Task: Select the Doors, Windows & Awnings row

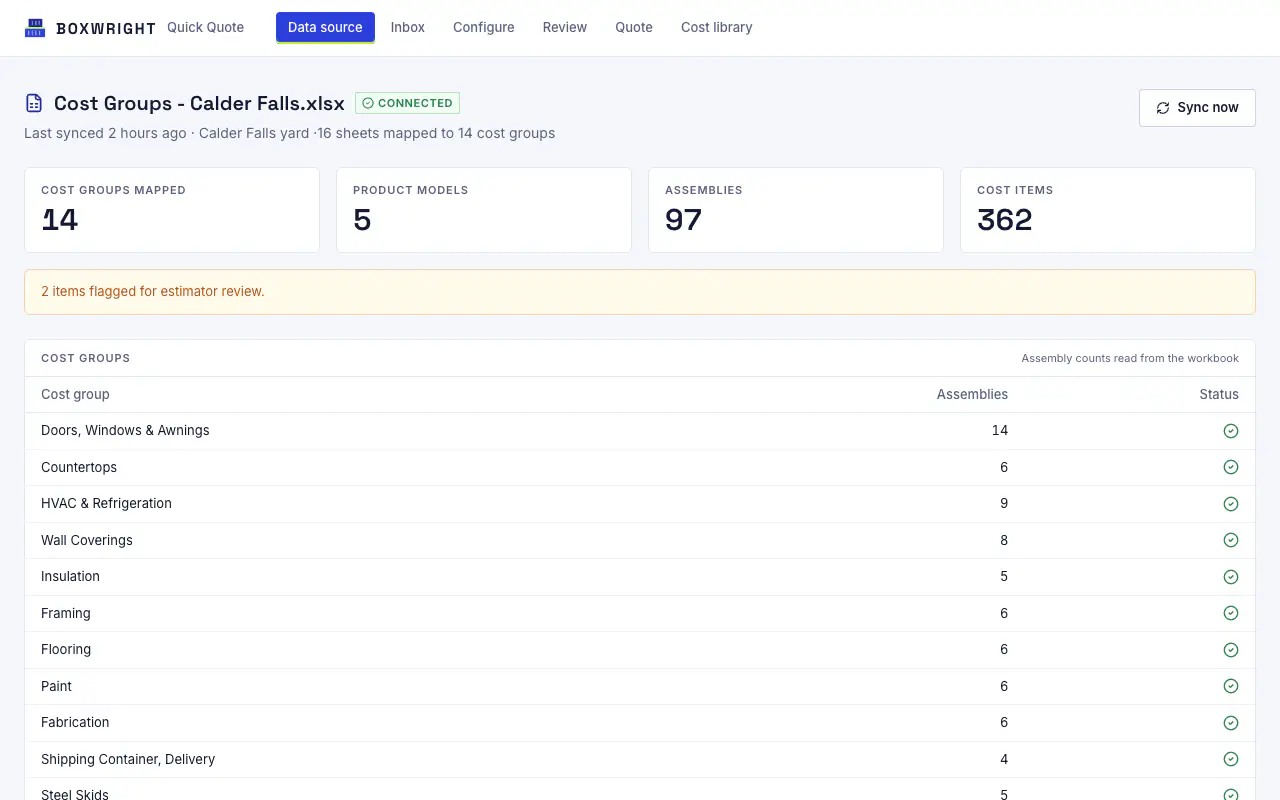Action: (640, 431)
